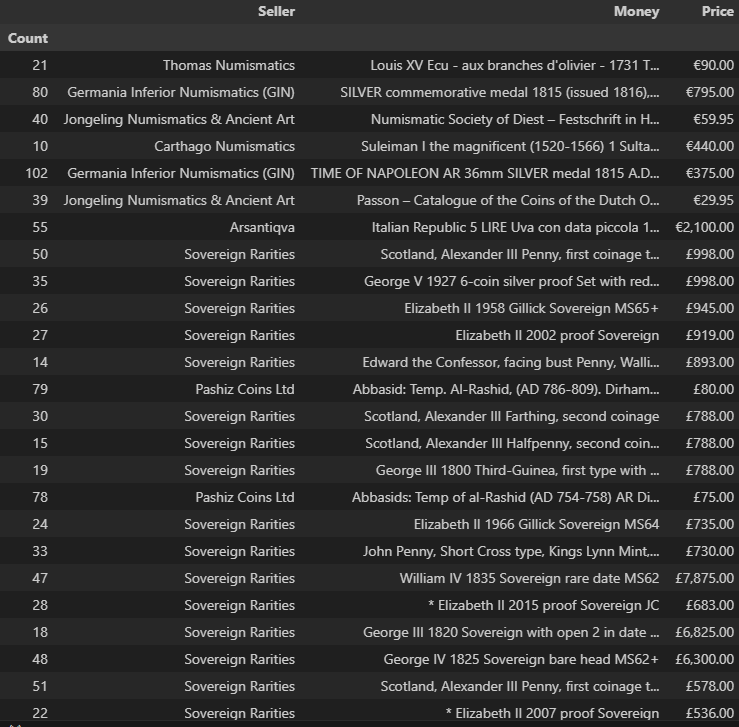Click the £578.00 price cell
The height and width of the screenshot is (727, 739).
[x=709, y=686]
